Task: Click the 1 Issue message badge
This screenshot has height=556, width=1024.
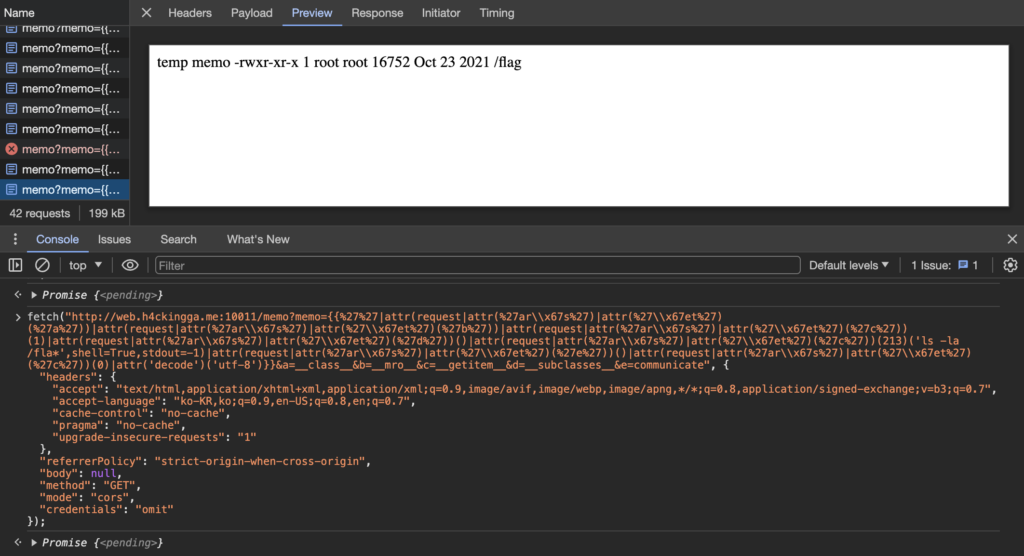Action: [945, 265]
